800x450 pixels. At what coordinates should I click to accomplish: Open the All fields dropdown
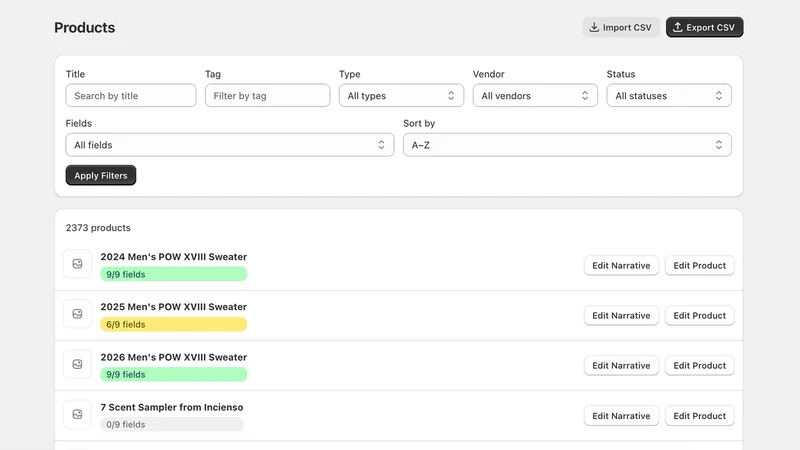point(230,145)
